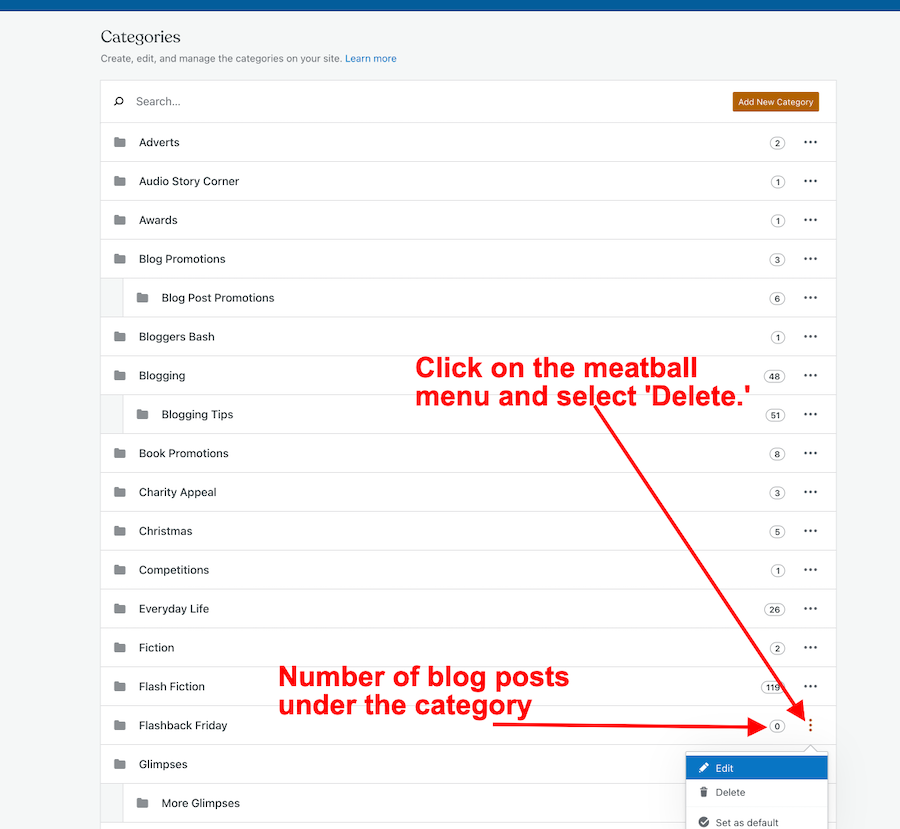Select the Book Promotions category row
900x829 pixels.
coord(184,454)
